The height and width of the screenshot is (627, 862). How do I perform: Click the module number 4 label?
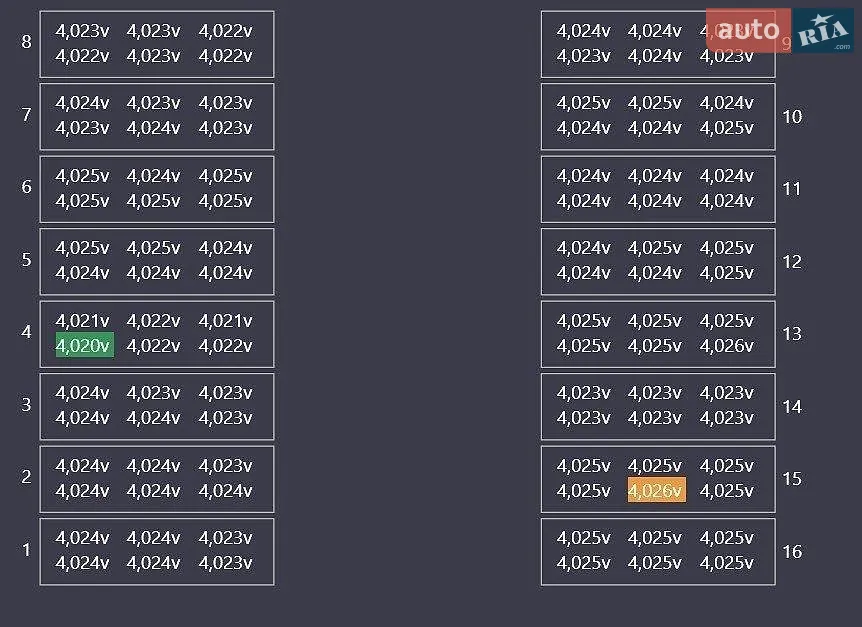[x=26, y=332]
